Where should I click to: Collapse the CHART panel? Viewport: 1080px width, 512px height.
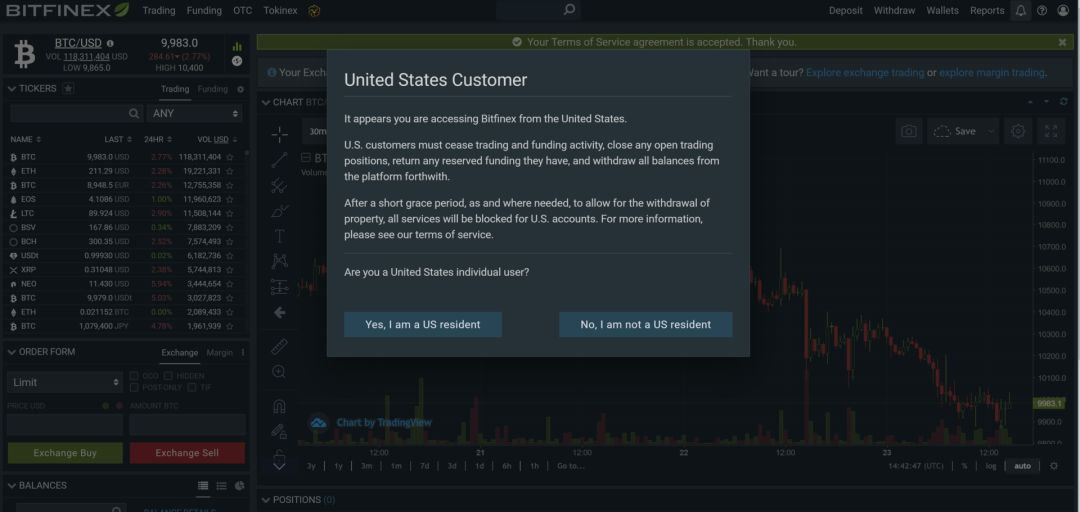pos(266,103)
